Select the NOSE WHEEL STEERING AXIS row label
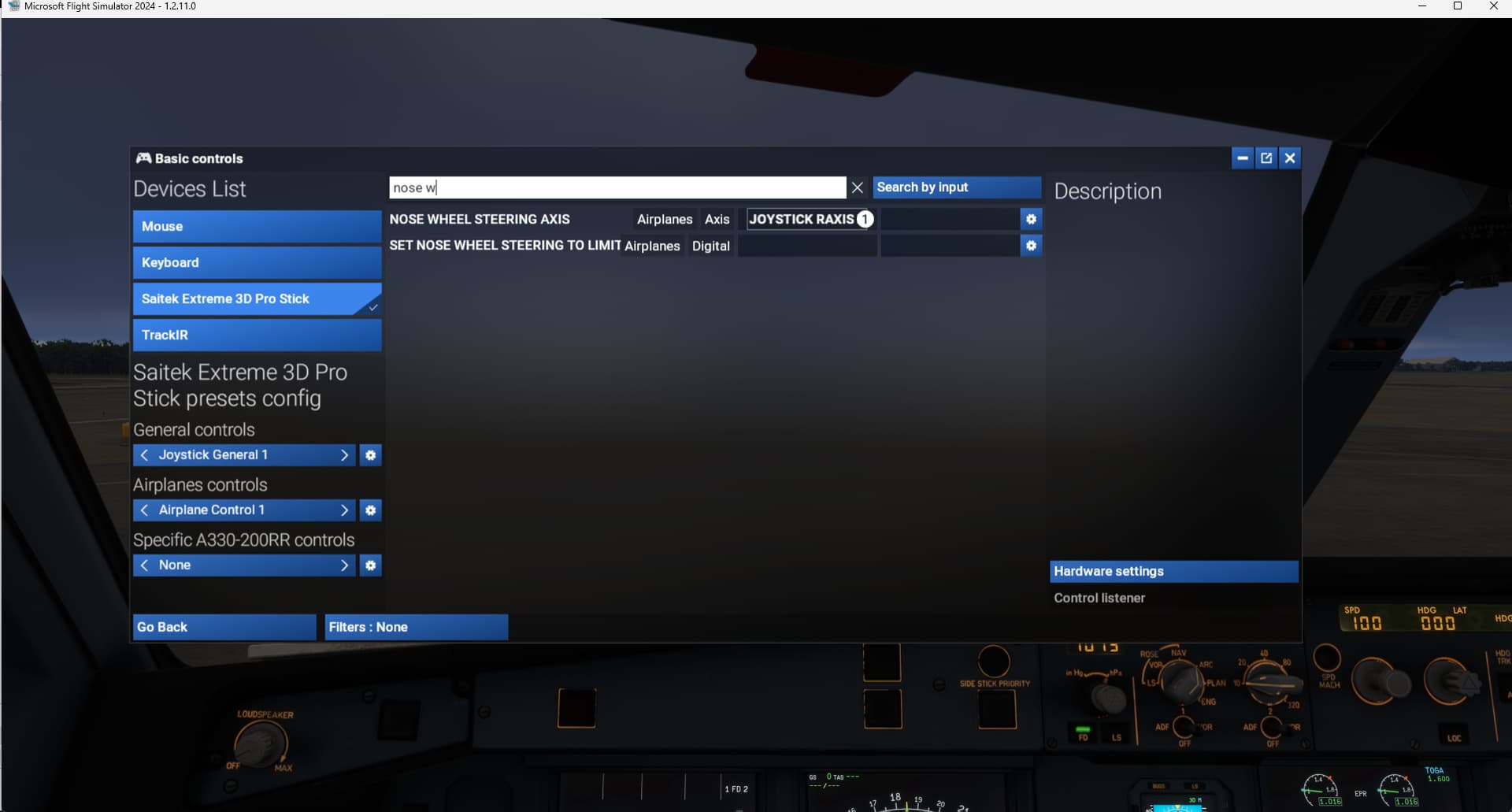This screenshot has height=812, width=1512. [480, 219]
